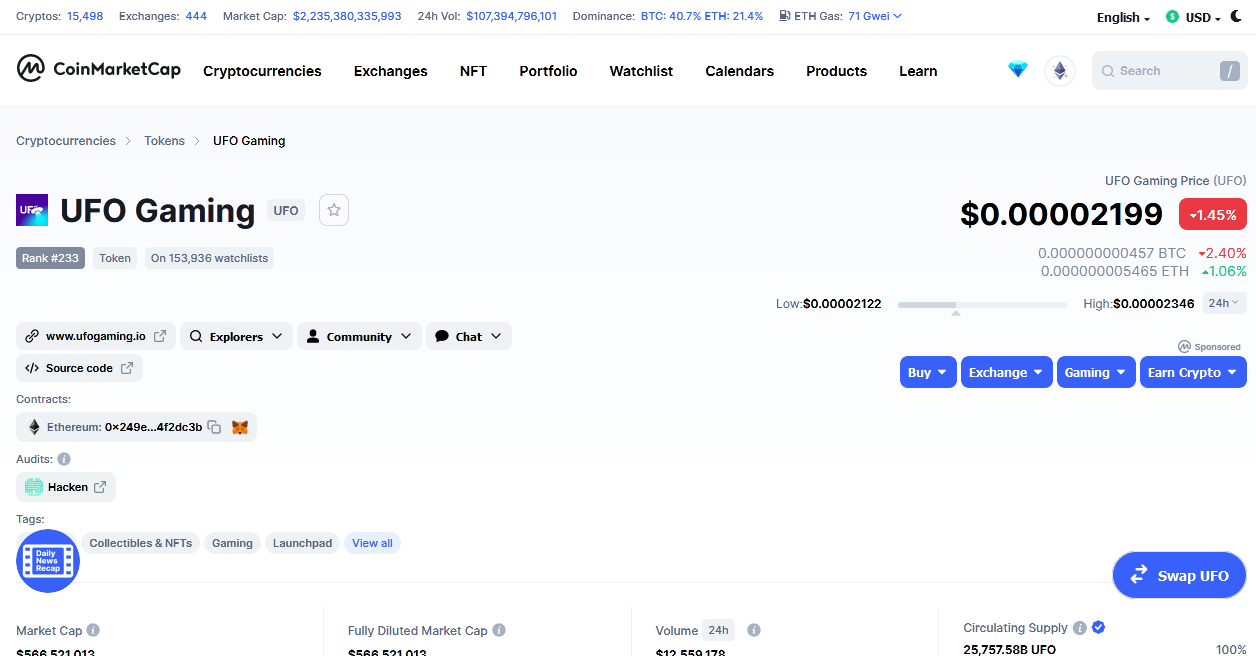Click the audits info icon
The width and height of the screenshot is (1256, 656).
click(64, 459)
